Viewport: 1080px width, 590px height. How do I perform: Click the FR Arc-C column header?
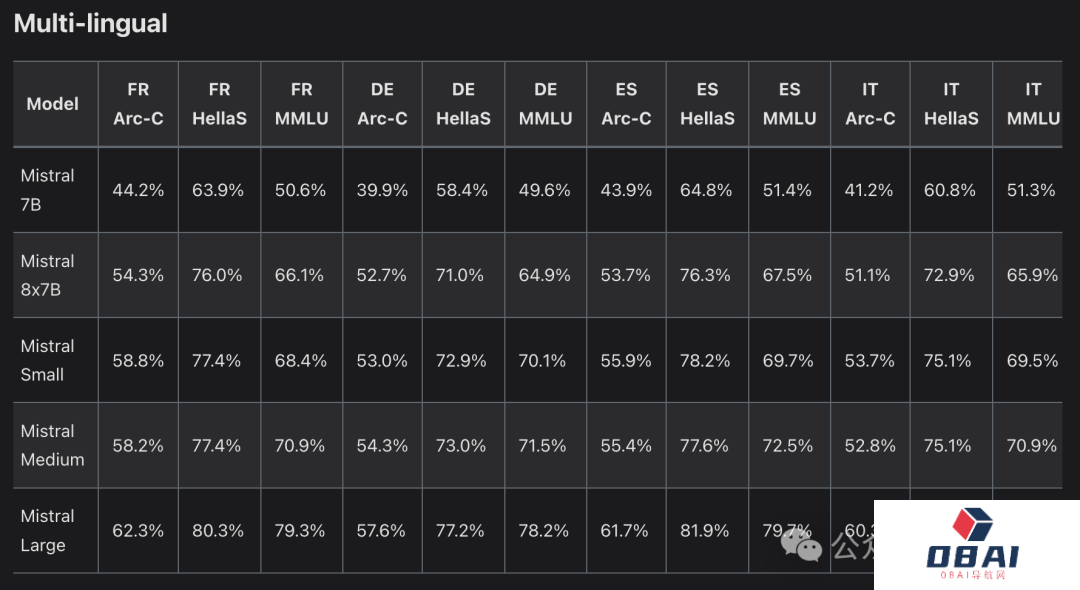coord(138,104)
